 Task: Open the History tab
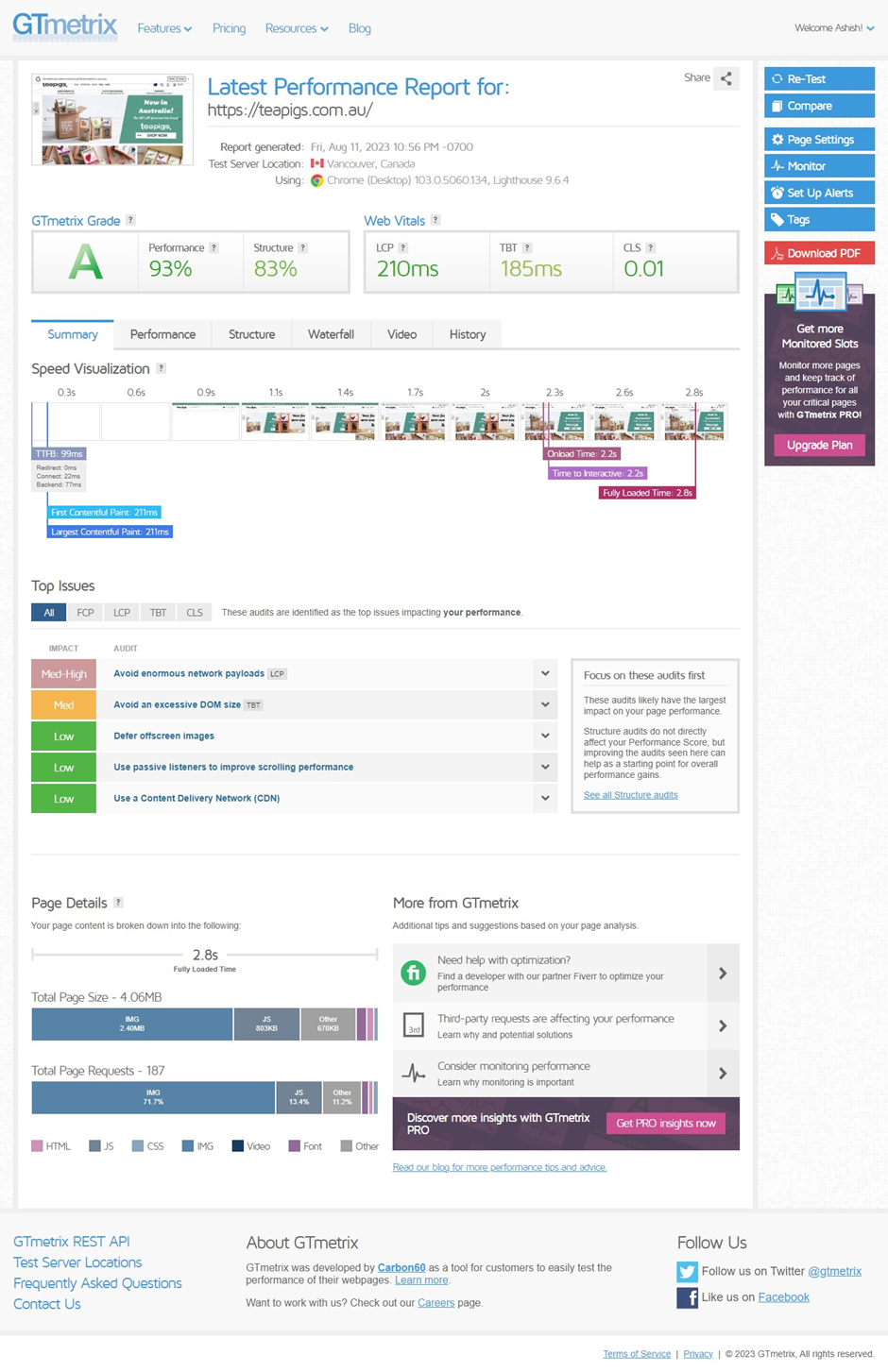(468, 334)
